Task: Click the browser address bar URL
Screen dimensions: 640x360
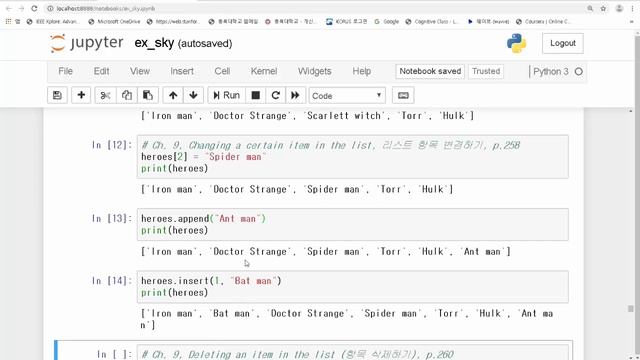Action: click(106, 9)
